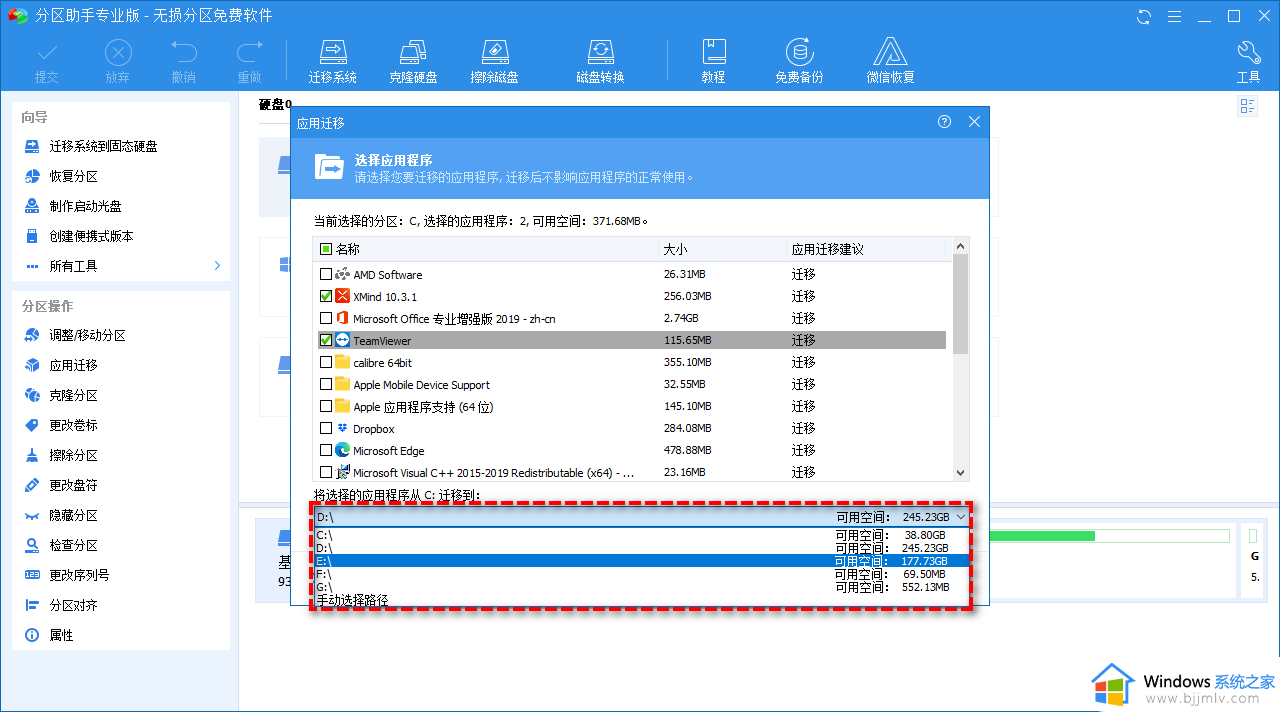Choose F:\ with 69.50MB free
Viewport: 1280px width, 712px height.
pos(641,574)
